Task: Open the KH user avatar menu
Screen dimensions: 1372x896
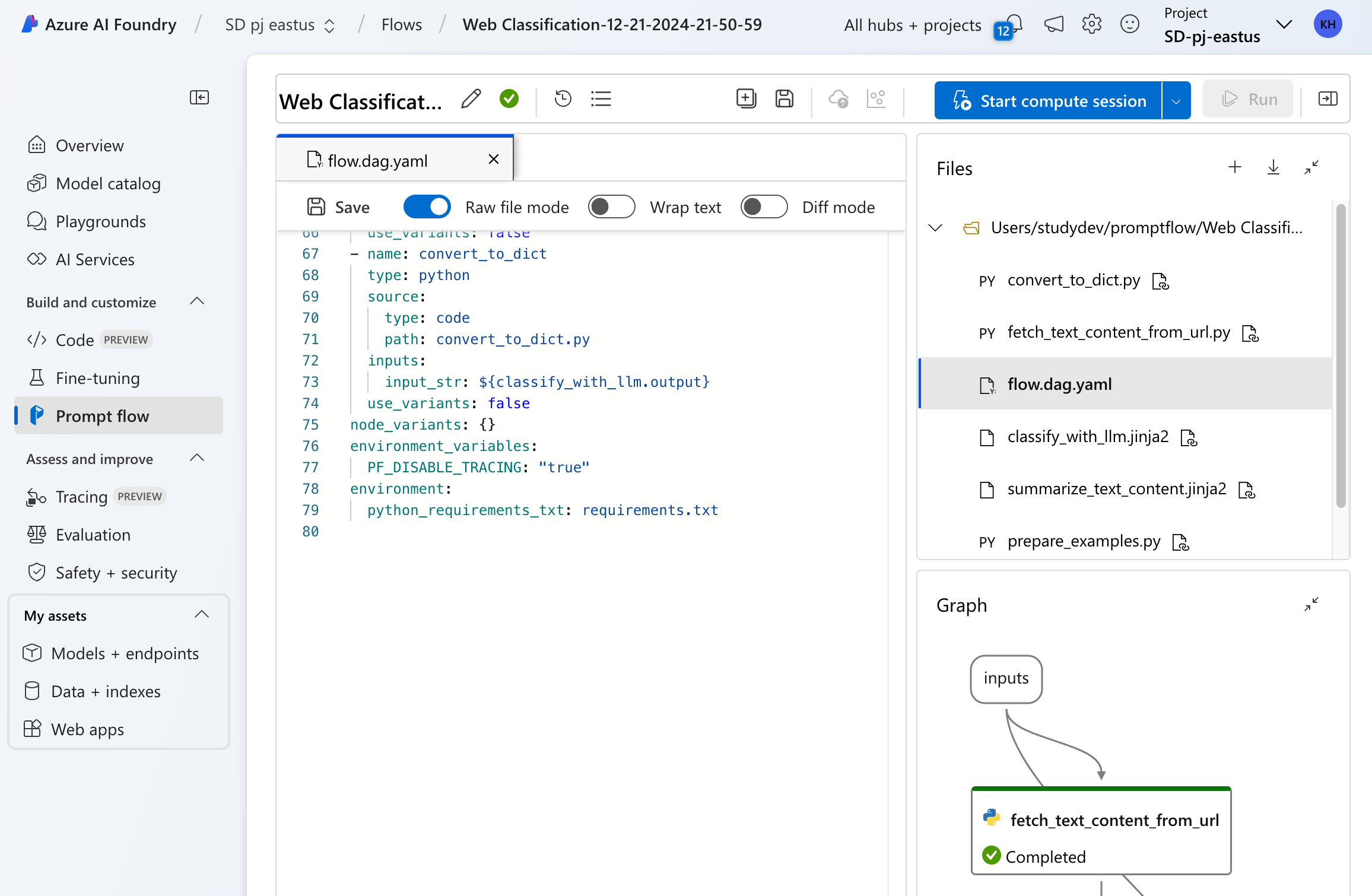Action: [x=1328, y=24]
